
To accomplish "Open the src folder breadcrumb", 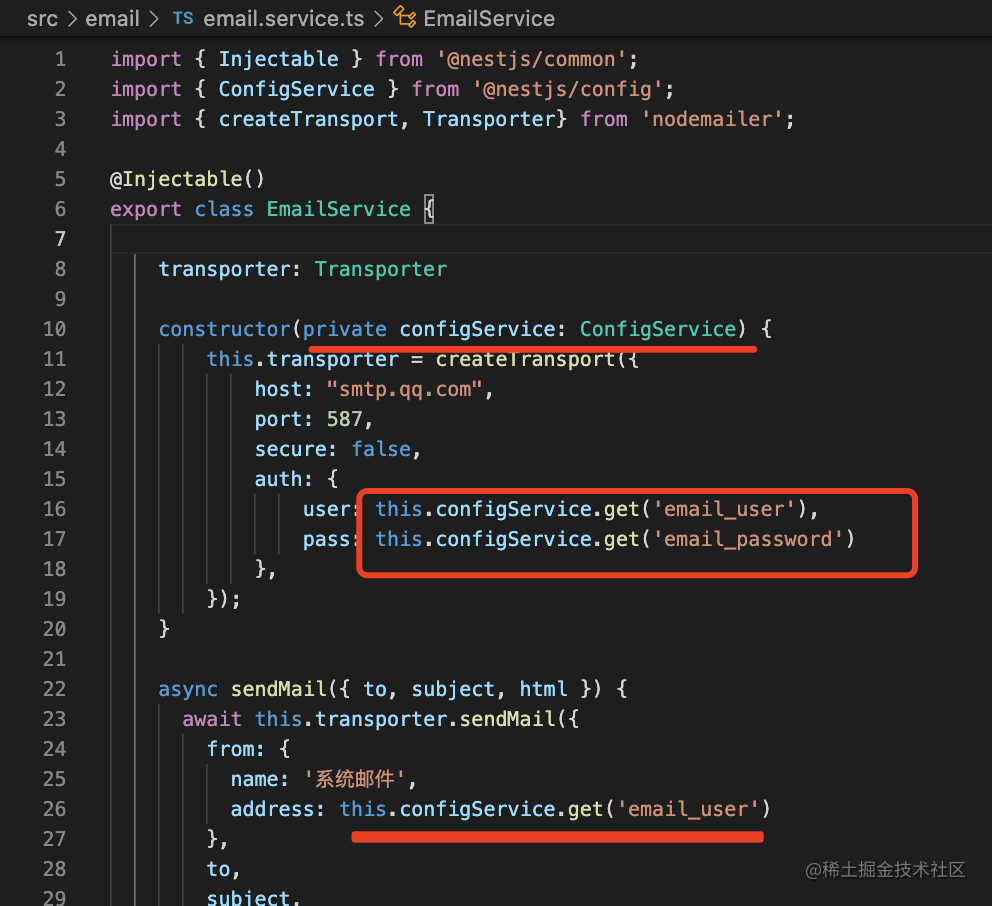I will tap(42, 19).
